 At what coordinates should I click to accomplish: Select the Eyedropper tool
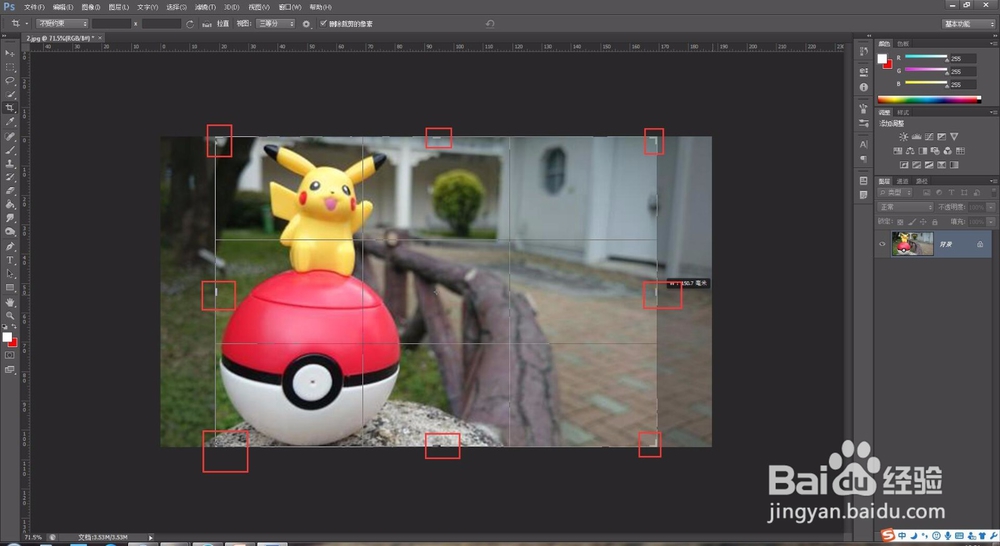(x=10, y=122)
